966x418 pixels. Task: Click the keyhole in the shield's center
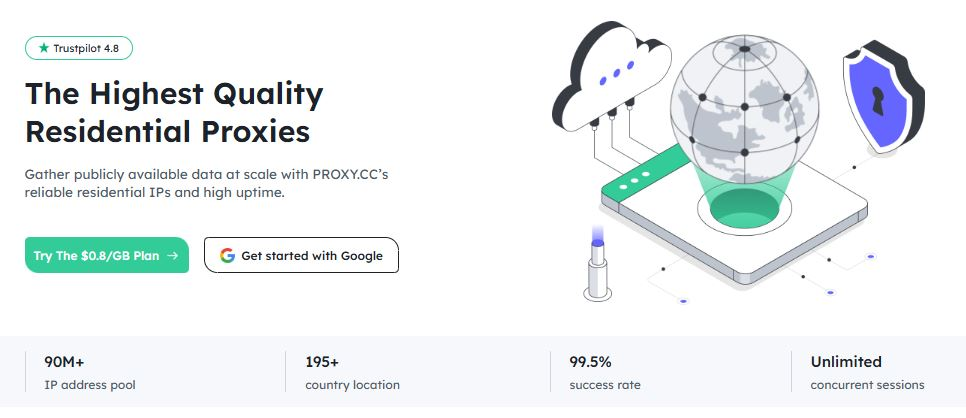click(x=878, y=99)
